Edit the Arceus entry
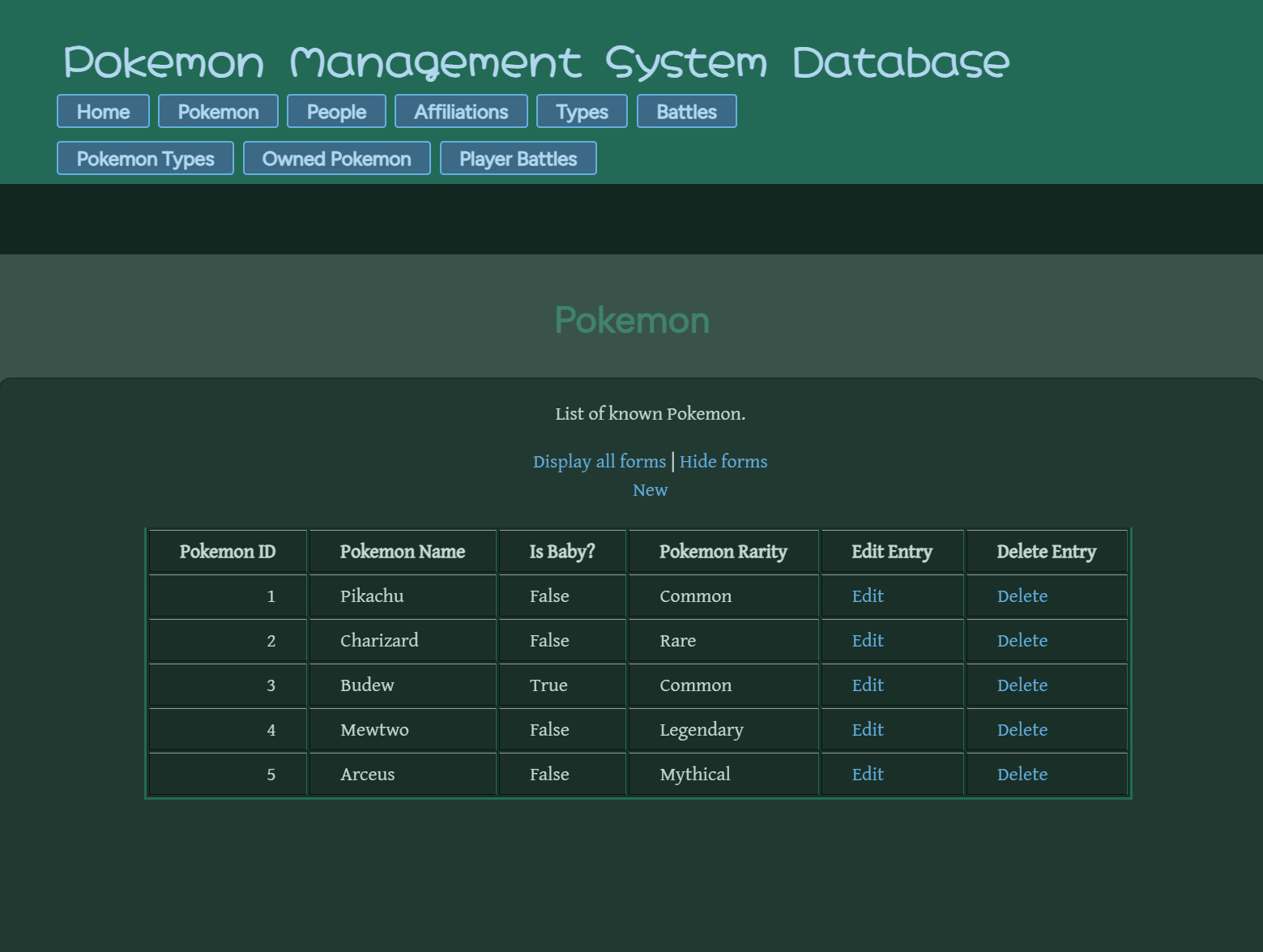This screenshot has width=1263, height=952. point(868,775)
